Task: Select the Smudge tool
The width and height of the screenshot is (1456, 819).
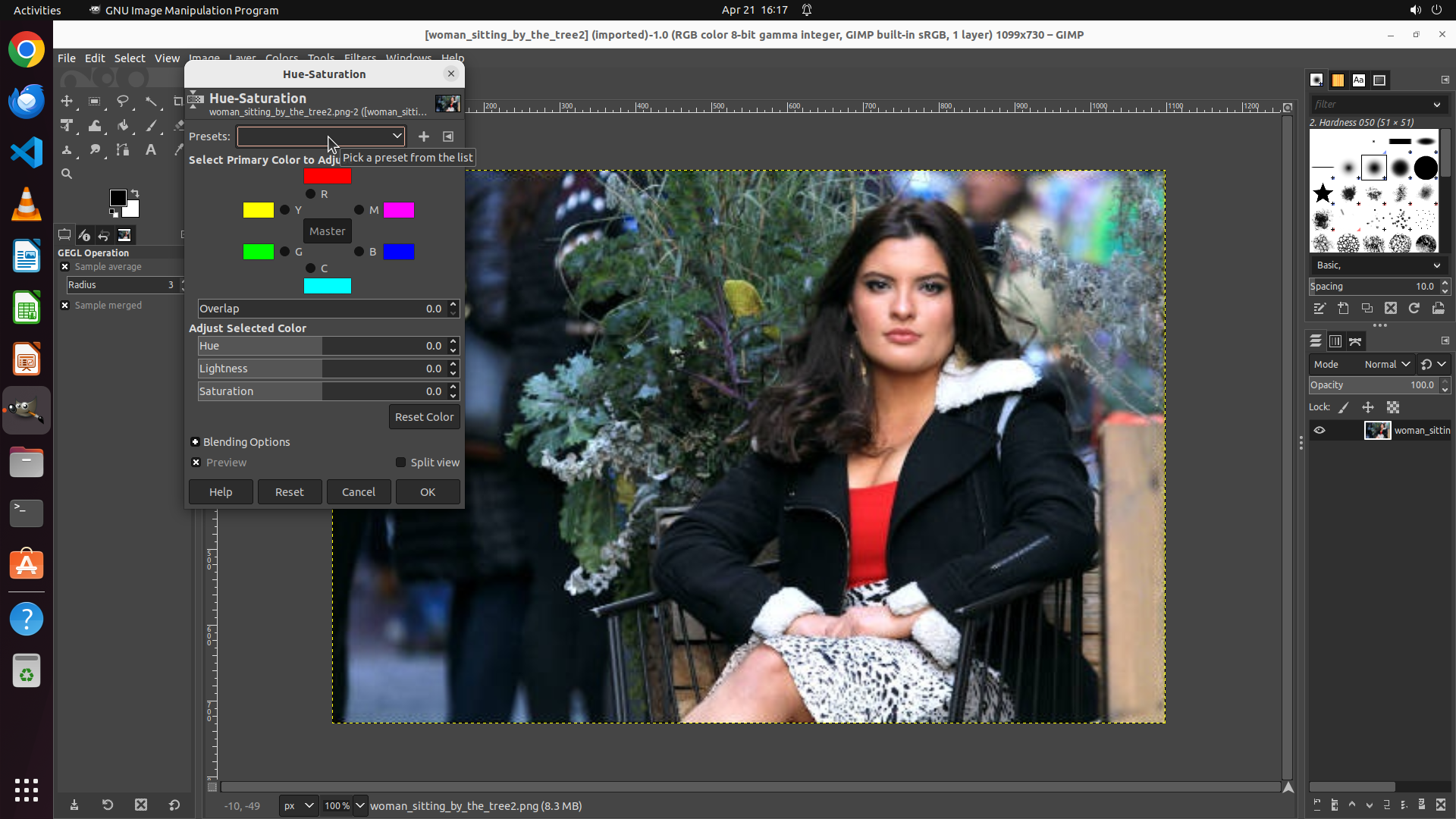Action: tap(95, 150)
